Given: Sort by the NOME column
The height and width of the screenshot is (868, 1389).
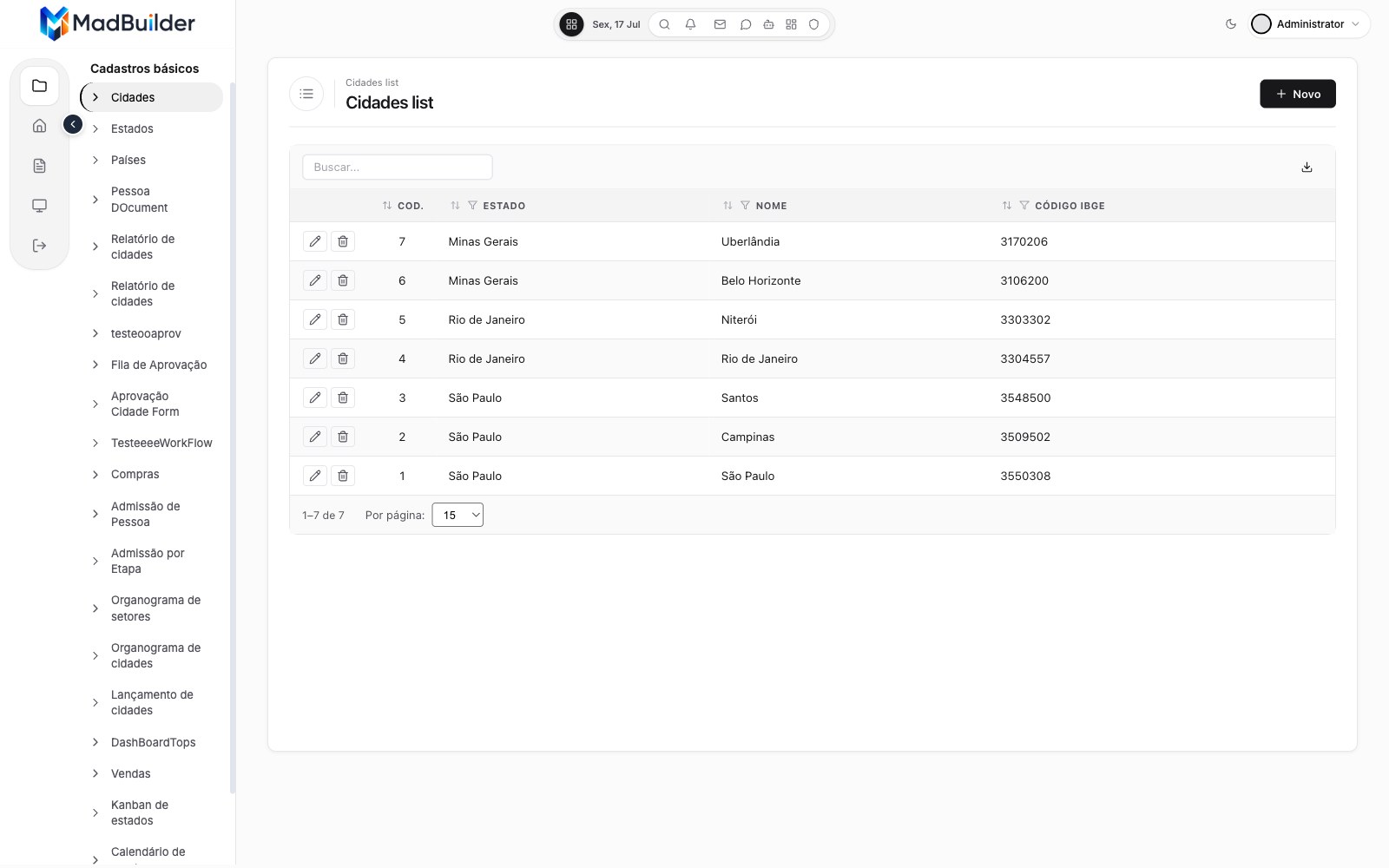Looking at the screenshot, I should (727, 206).
